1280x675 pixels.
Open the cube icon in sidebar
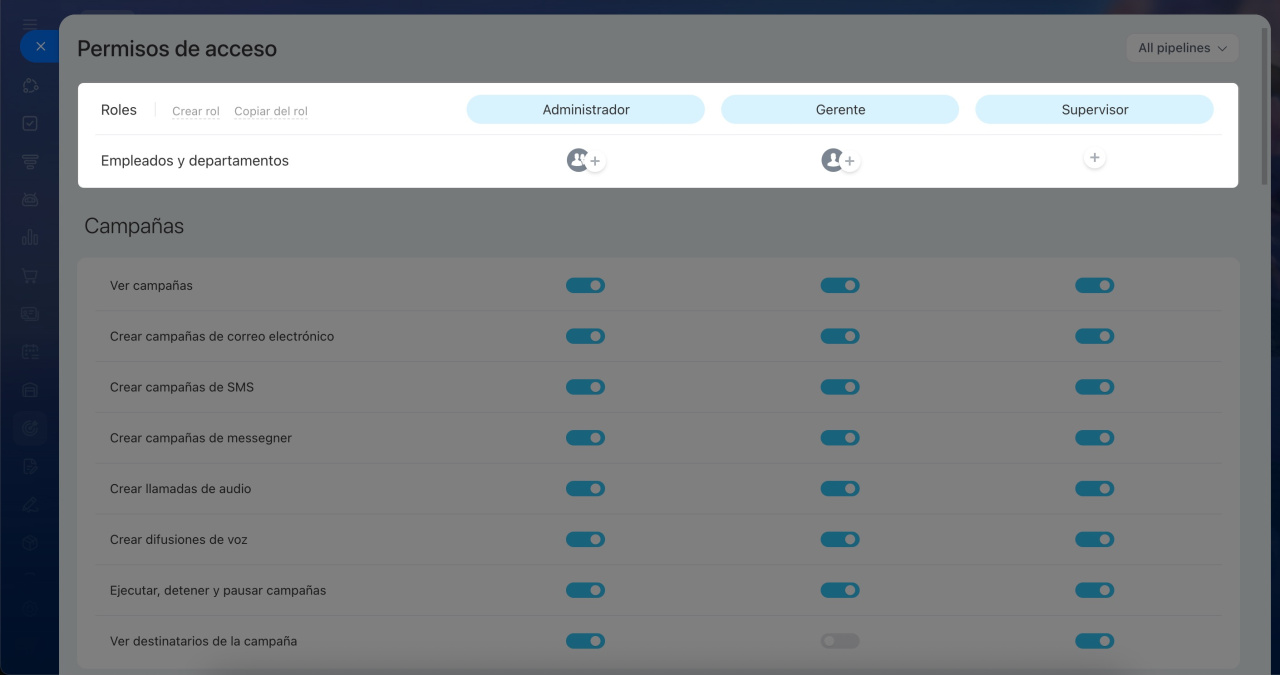[x=30, y=542]
